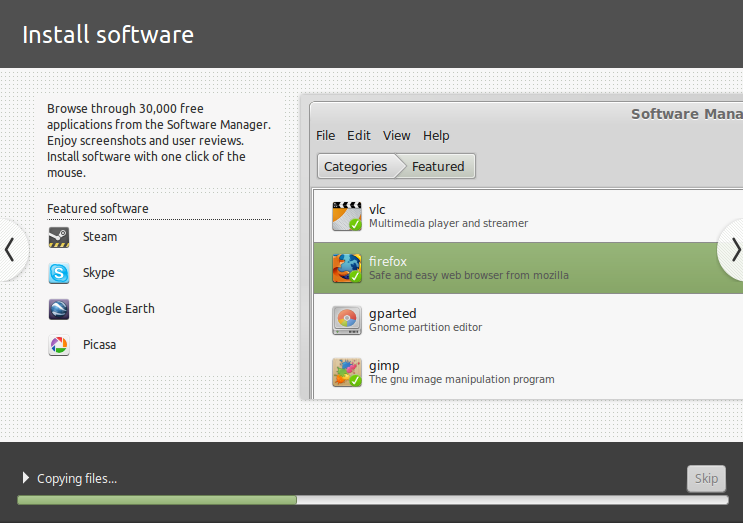Click the 'Featured software' heading
743x523 pixels.
[98, 208]
